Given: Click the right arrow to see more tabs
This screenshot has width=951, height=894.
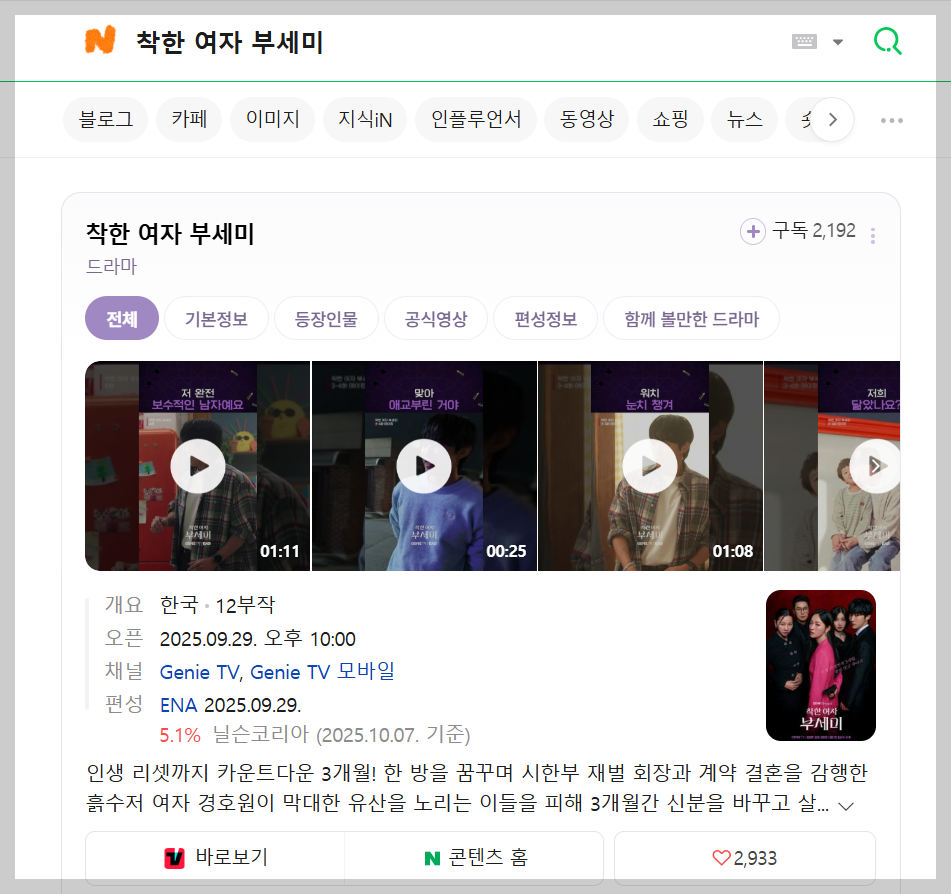Looking at the screenshot, I should click(832, 119).
